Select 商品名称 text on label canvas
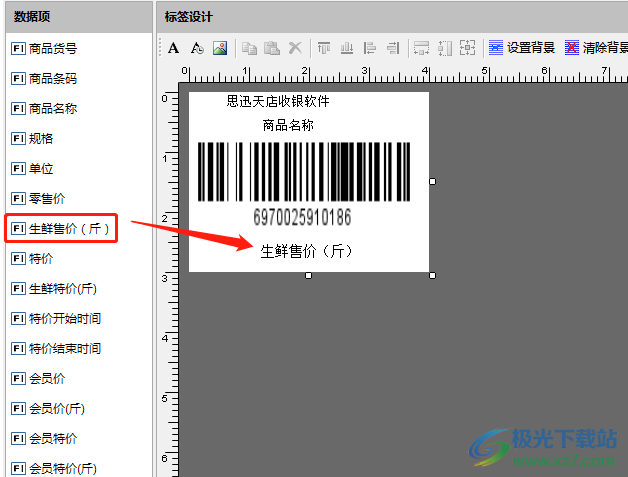This screenshot has width=628, height=477. 288,125
